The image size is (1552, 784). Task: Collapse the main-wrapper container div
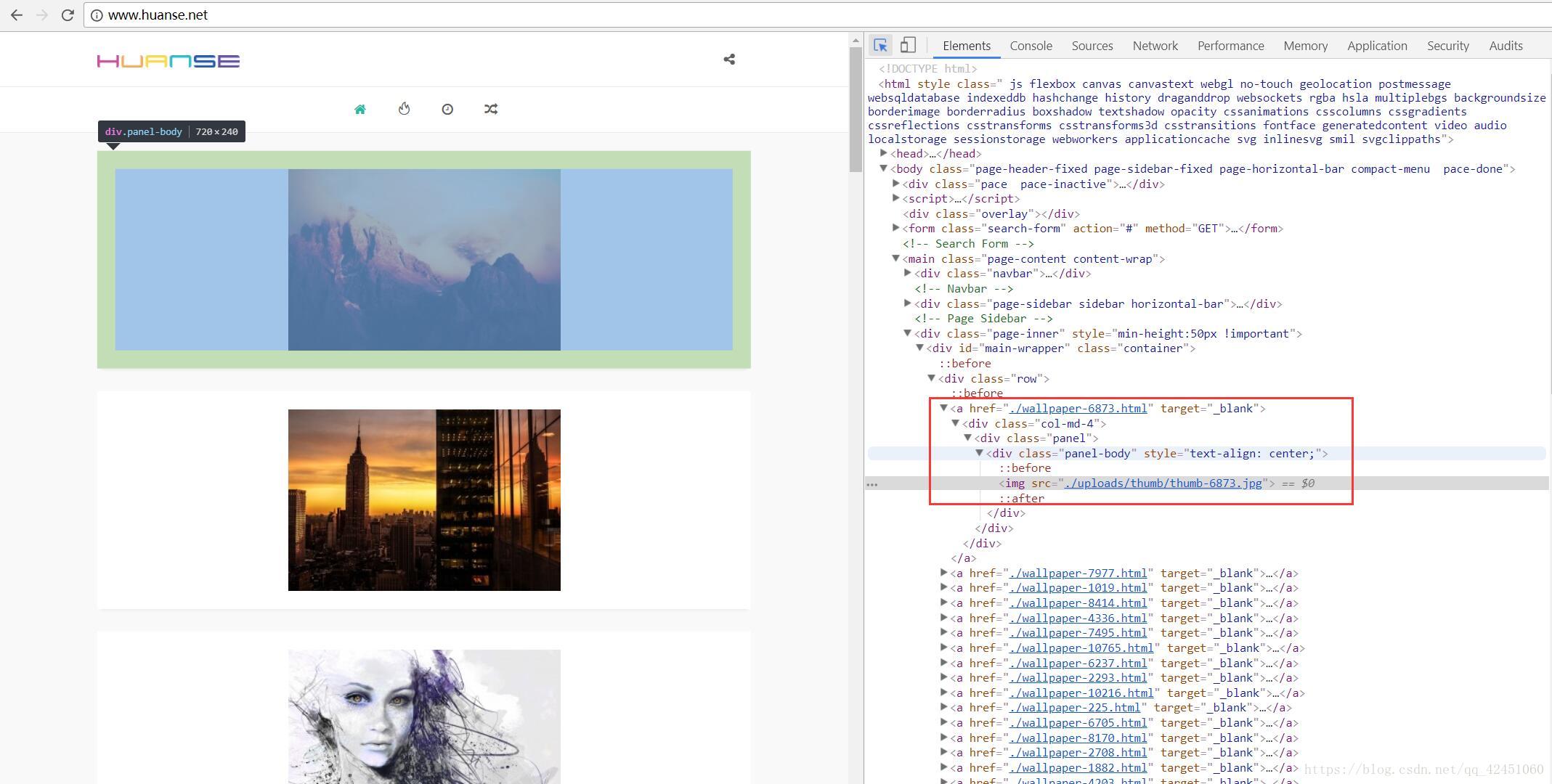coord(920,348)
